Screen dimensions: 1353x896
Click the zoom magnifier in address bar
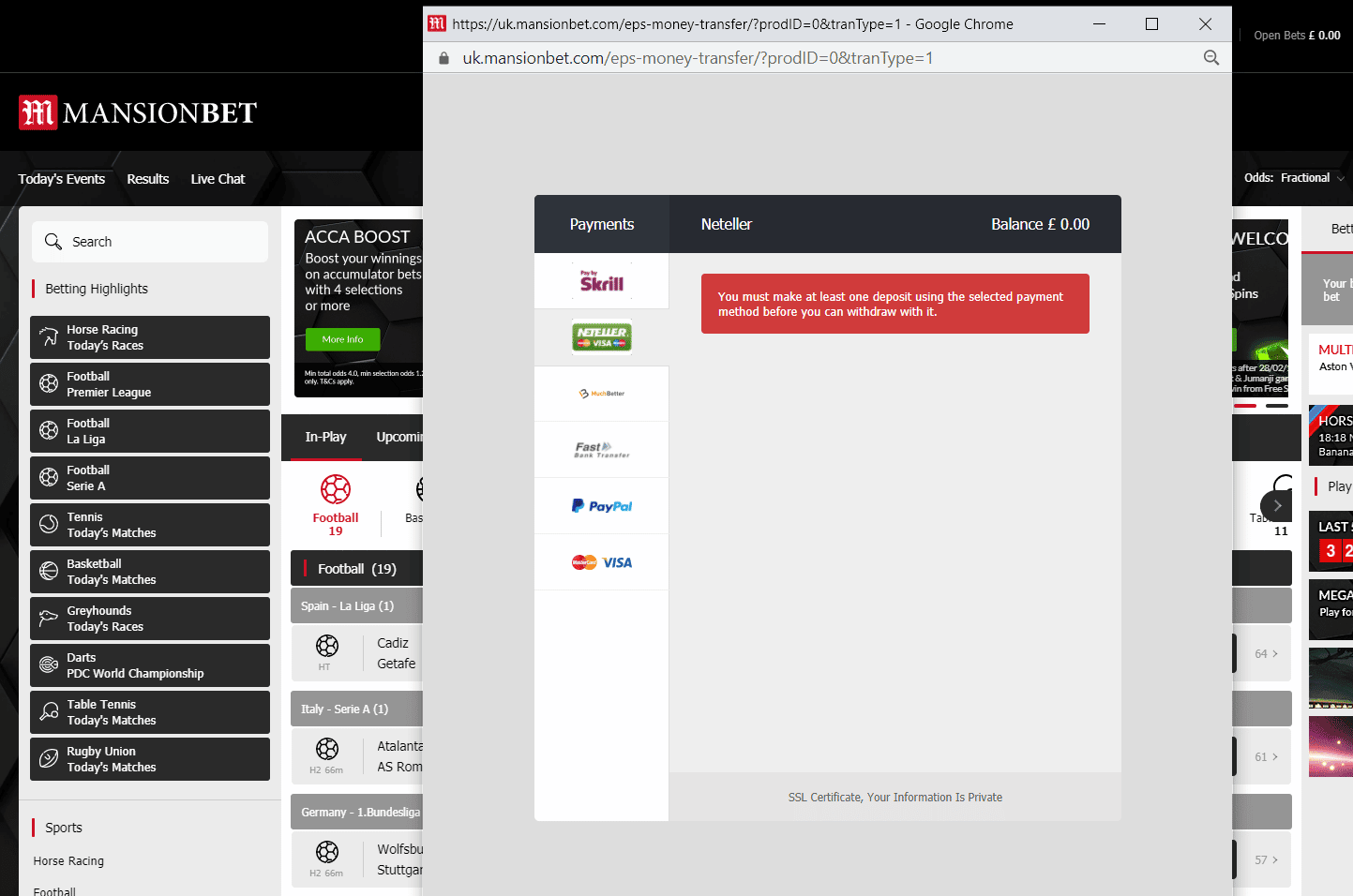1210,58
